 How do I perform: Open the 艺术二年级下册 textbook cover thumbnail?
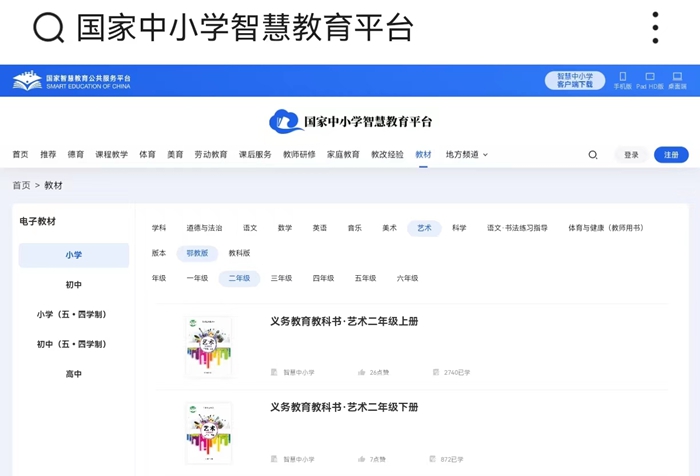tap(209, 432)
